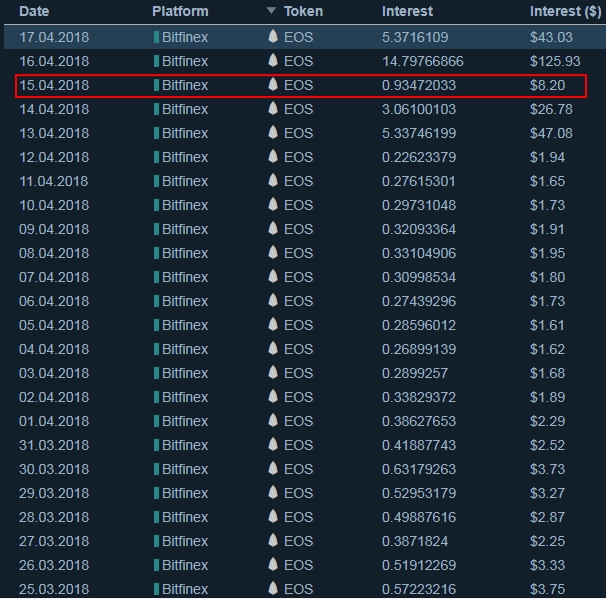Click the EOS icon in the 31.03.2018 row
Viewport: 606px width, 599px height.
(x=273, y=444)
